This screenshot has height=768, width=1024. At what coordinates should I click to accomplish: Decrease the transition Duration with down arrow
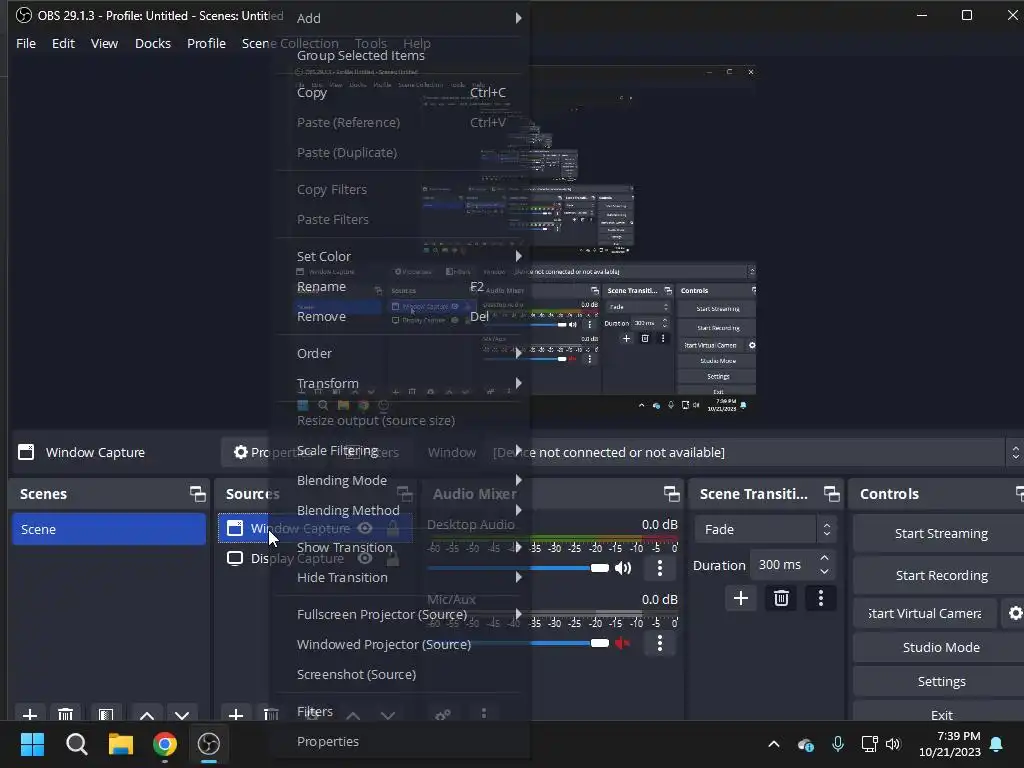click(x=824, y=571)
